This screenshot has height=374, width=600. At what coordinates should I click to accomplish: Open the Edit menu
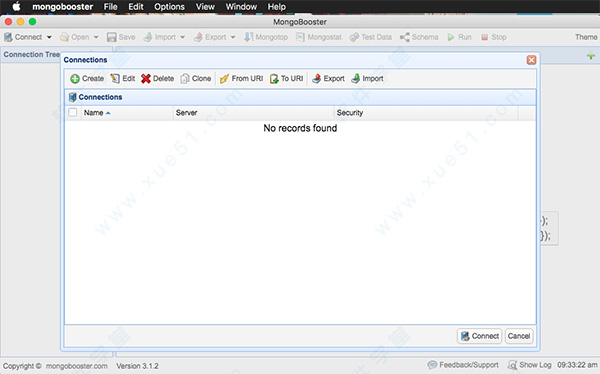[136, 7]
